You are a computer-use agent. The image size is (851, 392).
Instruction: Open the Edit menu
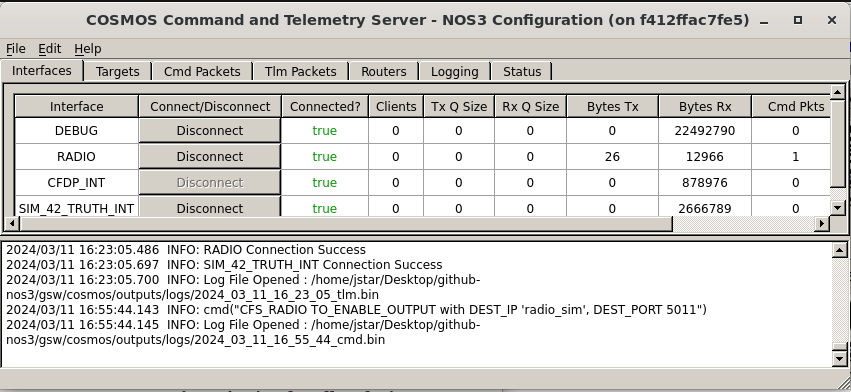pos(49,49)
